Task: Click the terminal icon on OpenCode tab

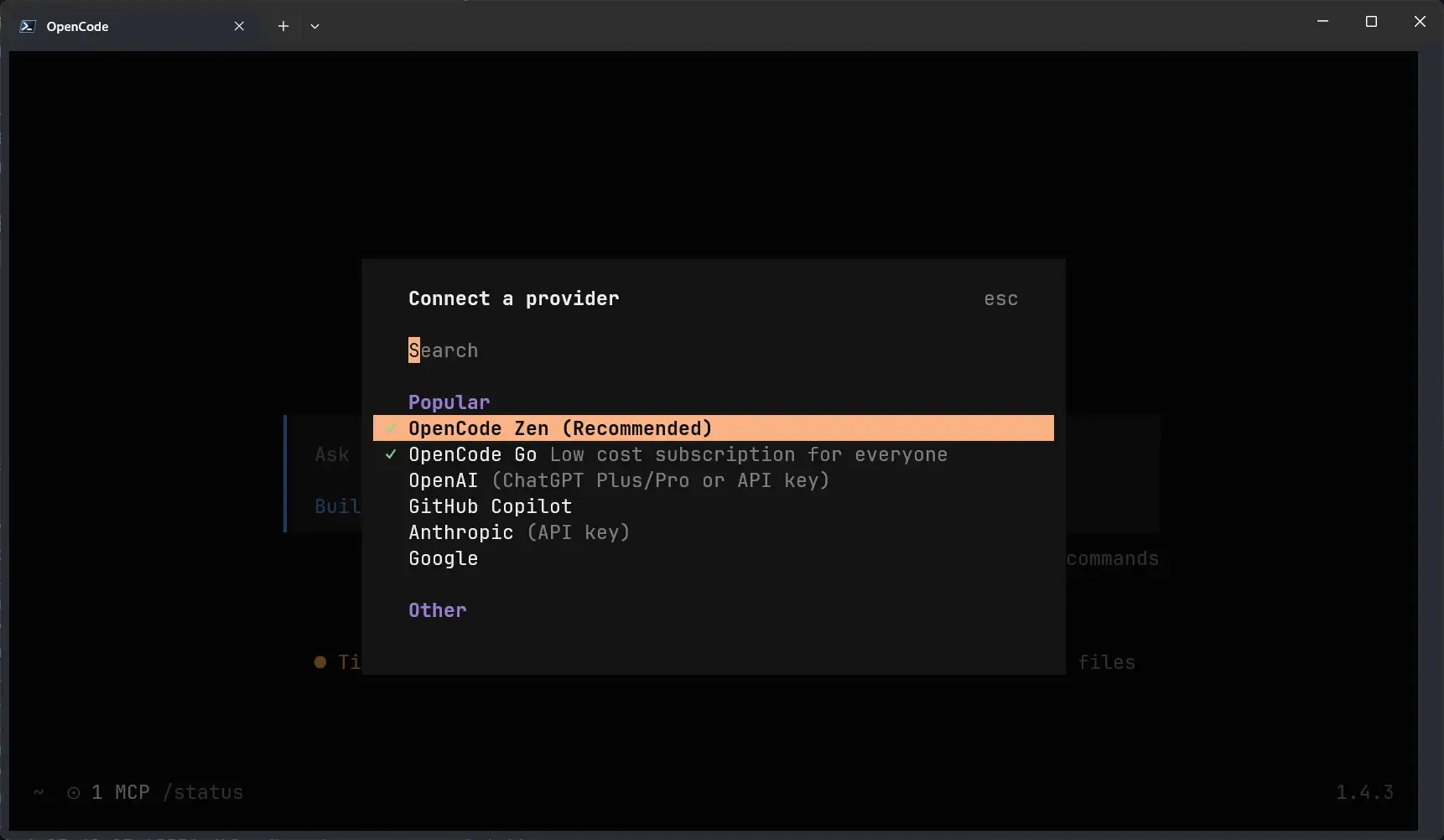Action: [x=28, y=26]
